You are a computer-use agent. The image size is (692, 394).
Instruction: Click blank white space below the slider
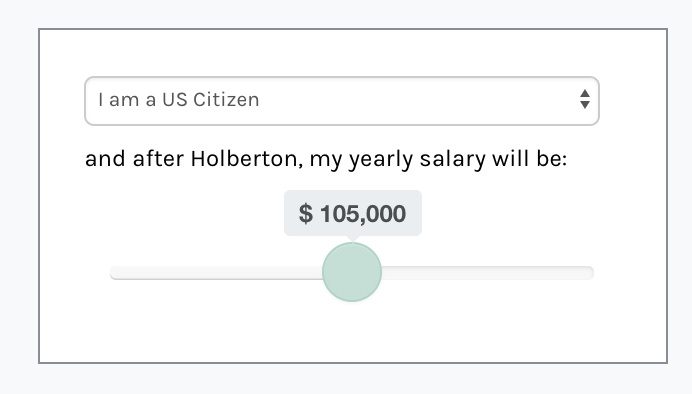352,333
